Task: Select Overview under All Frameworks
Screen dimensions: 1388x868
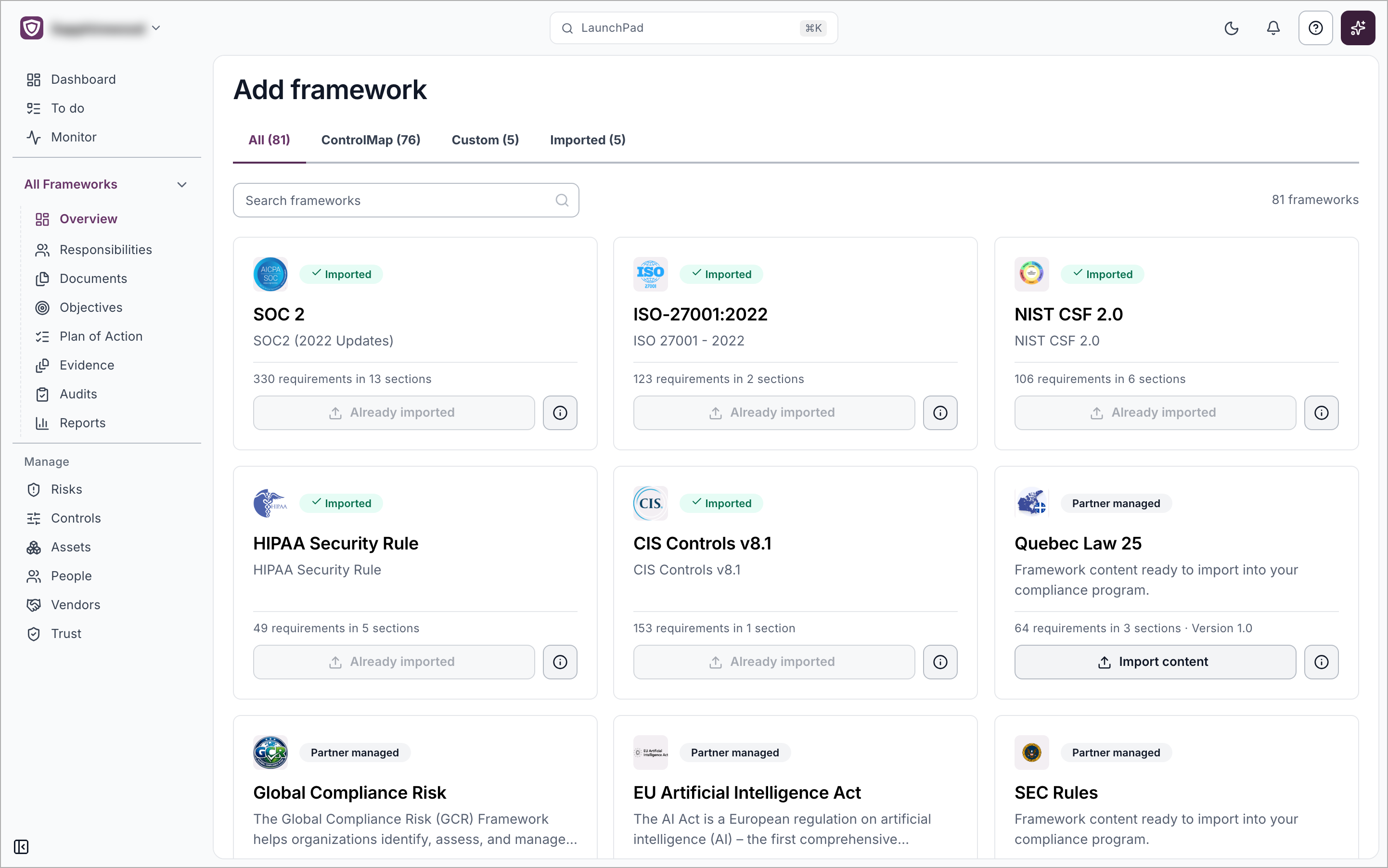Action: [77, 219]
